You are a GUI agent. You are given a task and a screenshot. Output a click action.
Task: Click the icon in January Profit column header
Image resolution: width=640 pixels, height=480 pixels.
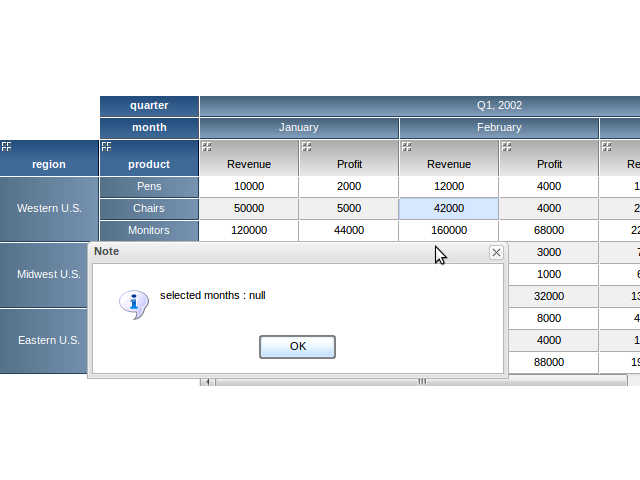pos(307,147)
